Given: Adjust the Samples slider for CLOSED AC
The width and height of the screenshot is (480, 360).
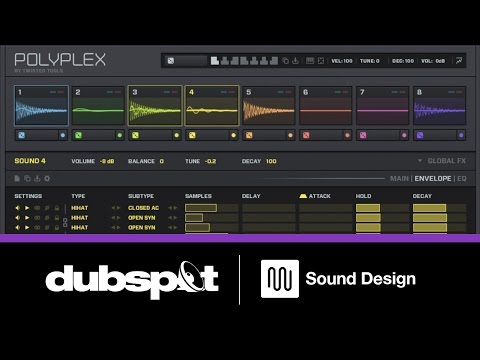Looking at the screenshot, I should pos(212,208).
